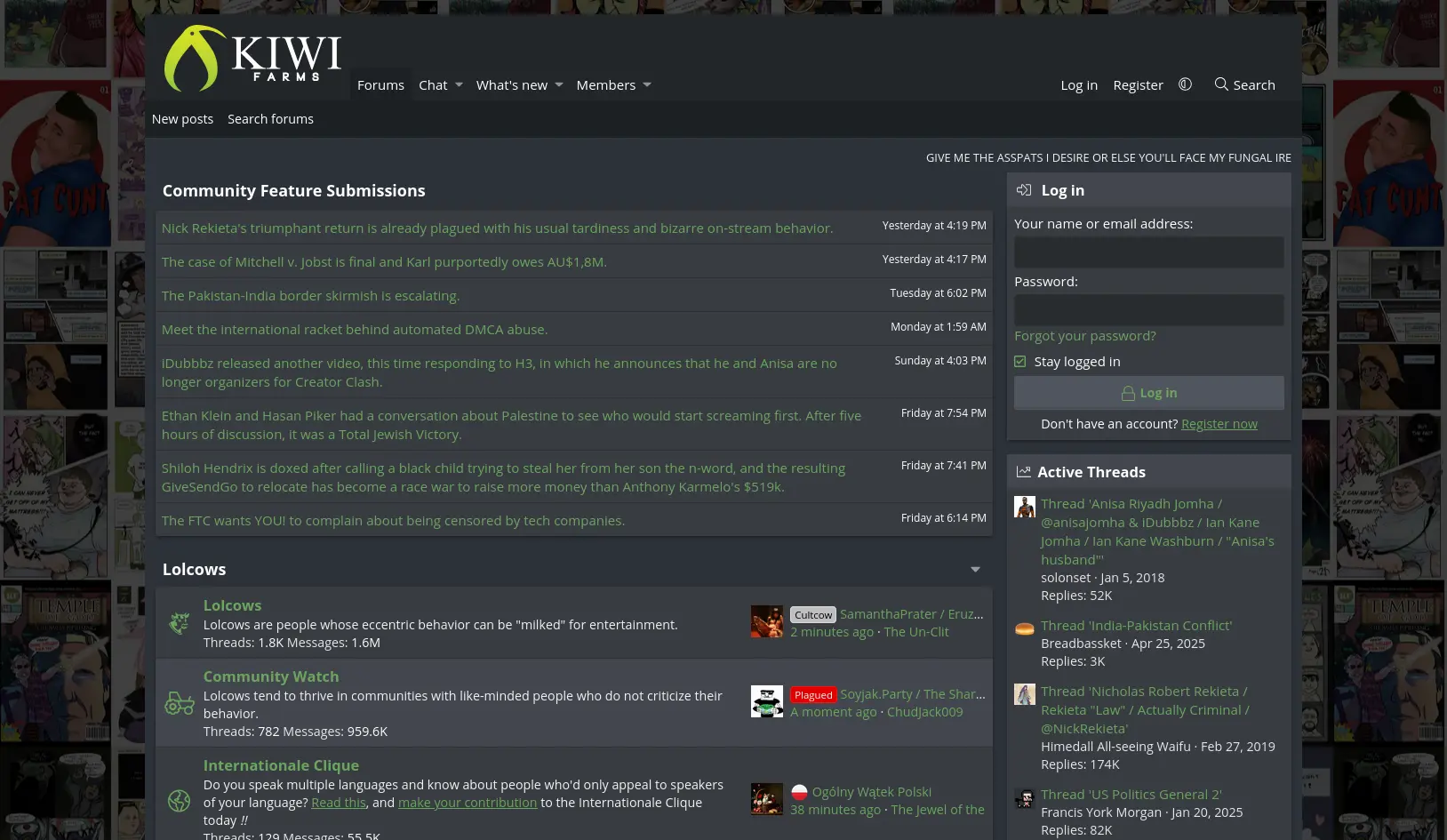Click the Cultcow label tag
The width and height of the screenshot is (1447, 840).
click(x=813, y=615)
